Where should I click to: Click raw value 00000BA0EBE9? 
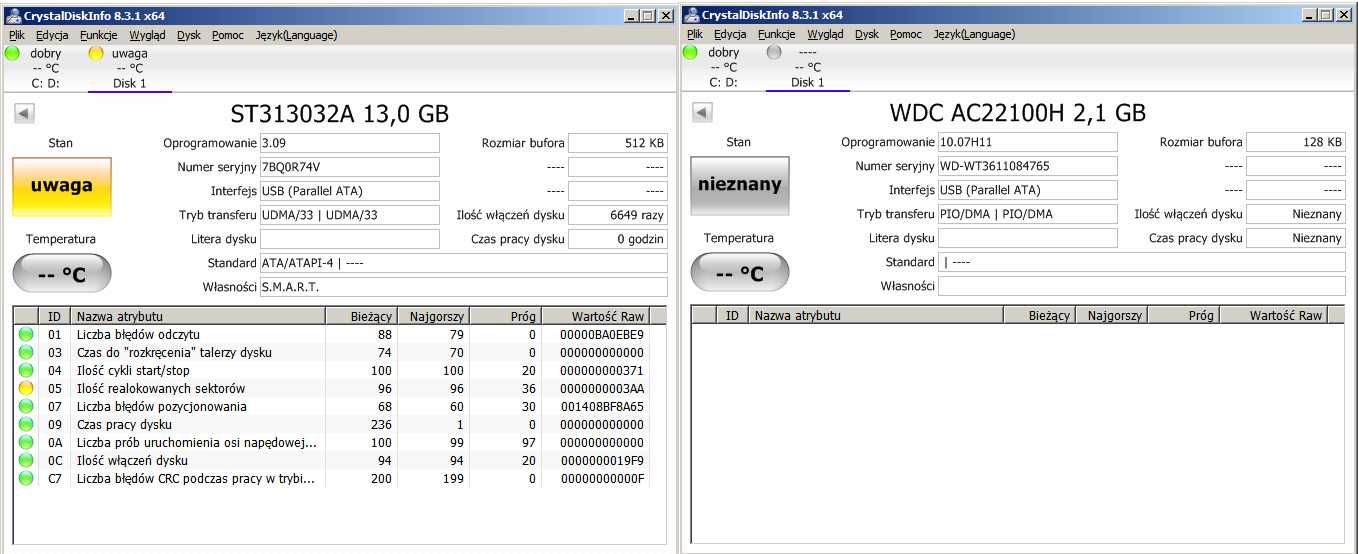click(602, 334)
